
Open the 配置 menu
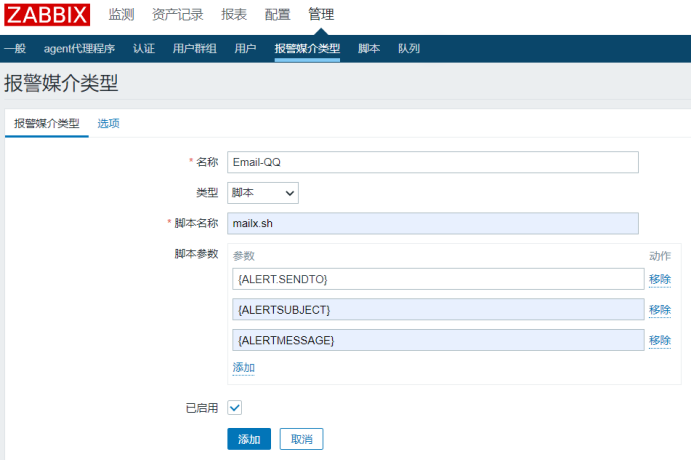point(278,15)
